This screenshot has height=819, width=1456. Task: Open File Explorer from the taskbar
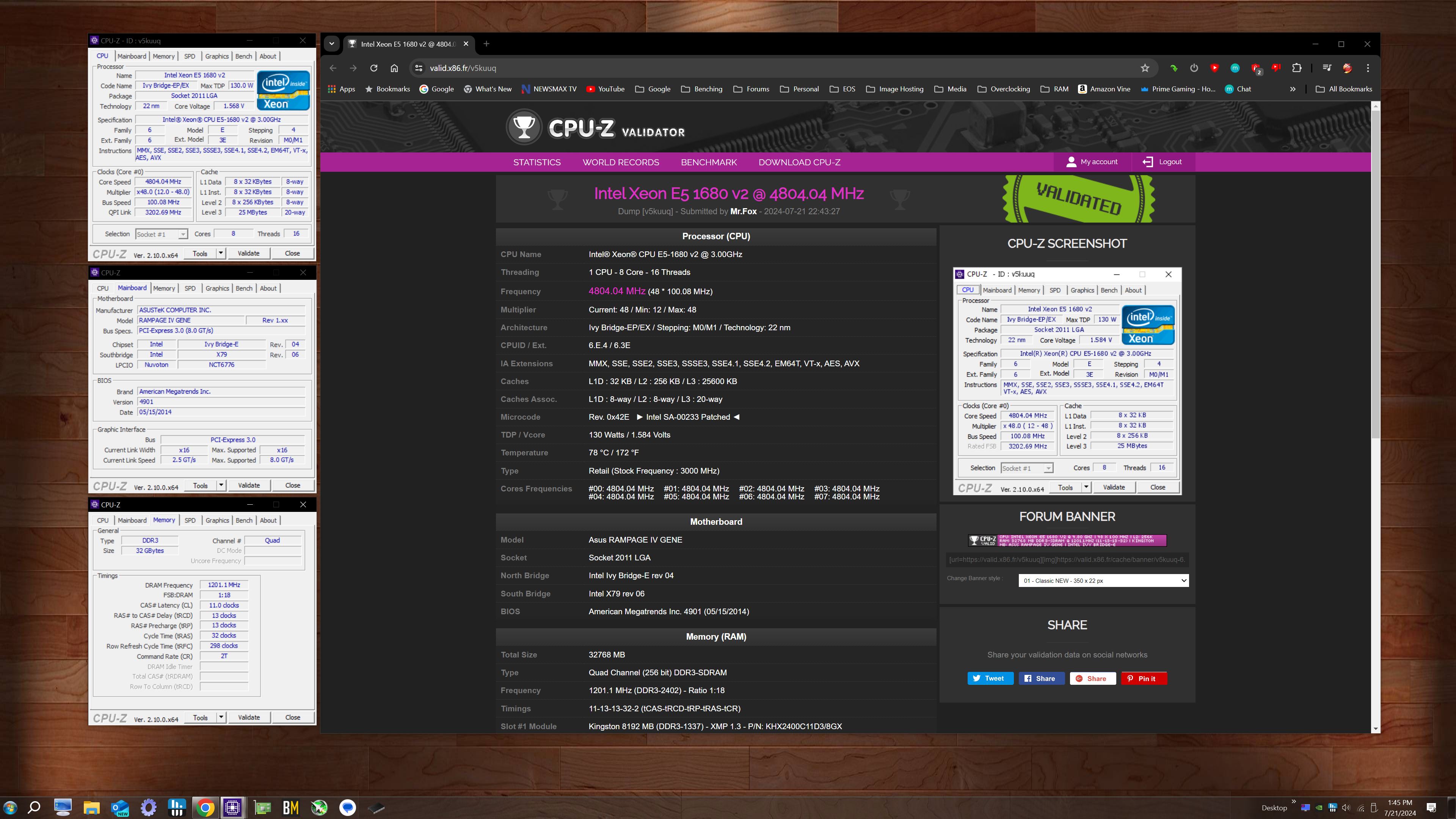(91, 807)
